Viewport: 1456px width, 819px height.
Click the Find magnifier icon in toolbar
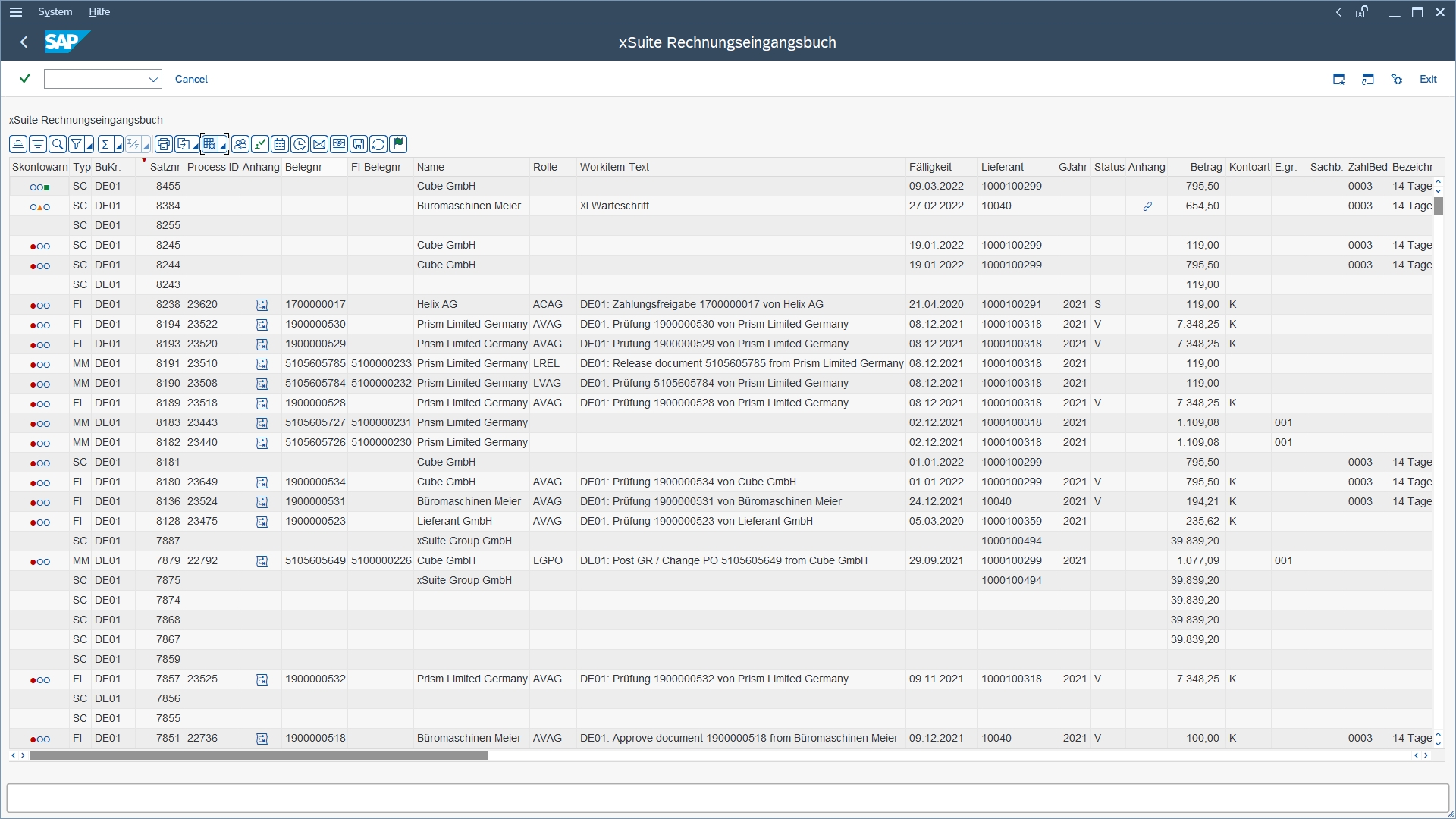point(58,144)
